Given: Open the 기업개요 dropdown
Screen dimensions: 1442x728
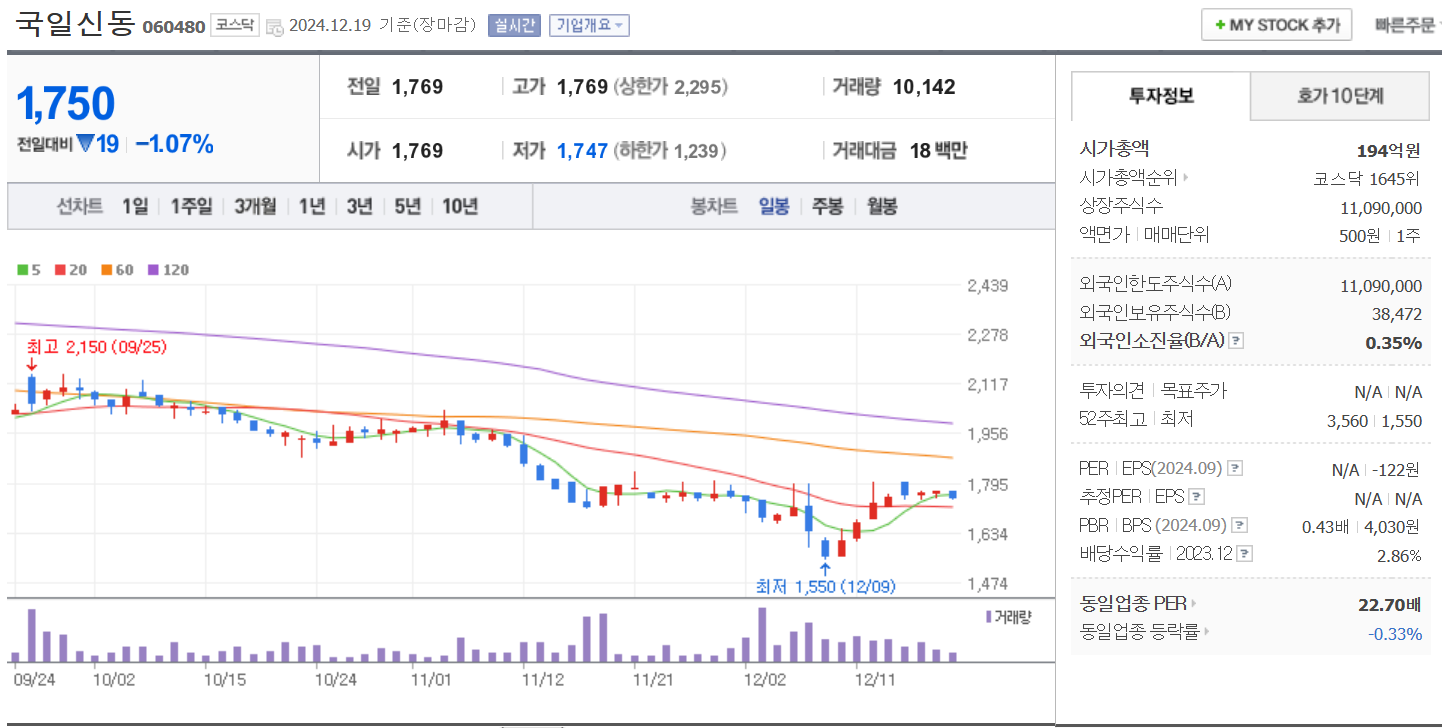Looking at the screenshot, I should (588, 25).
